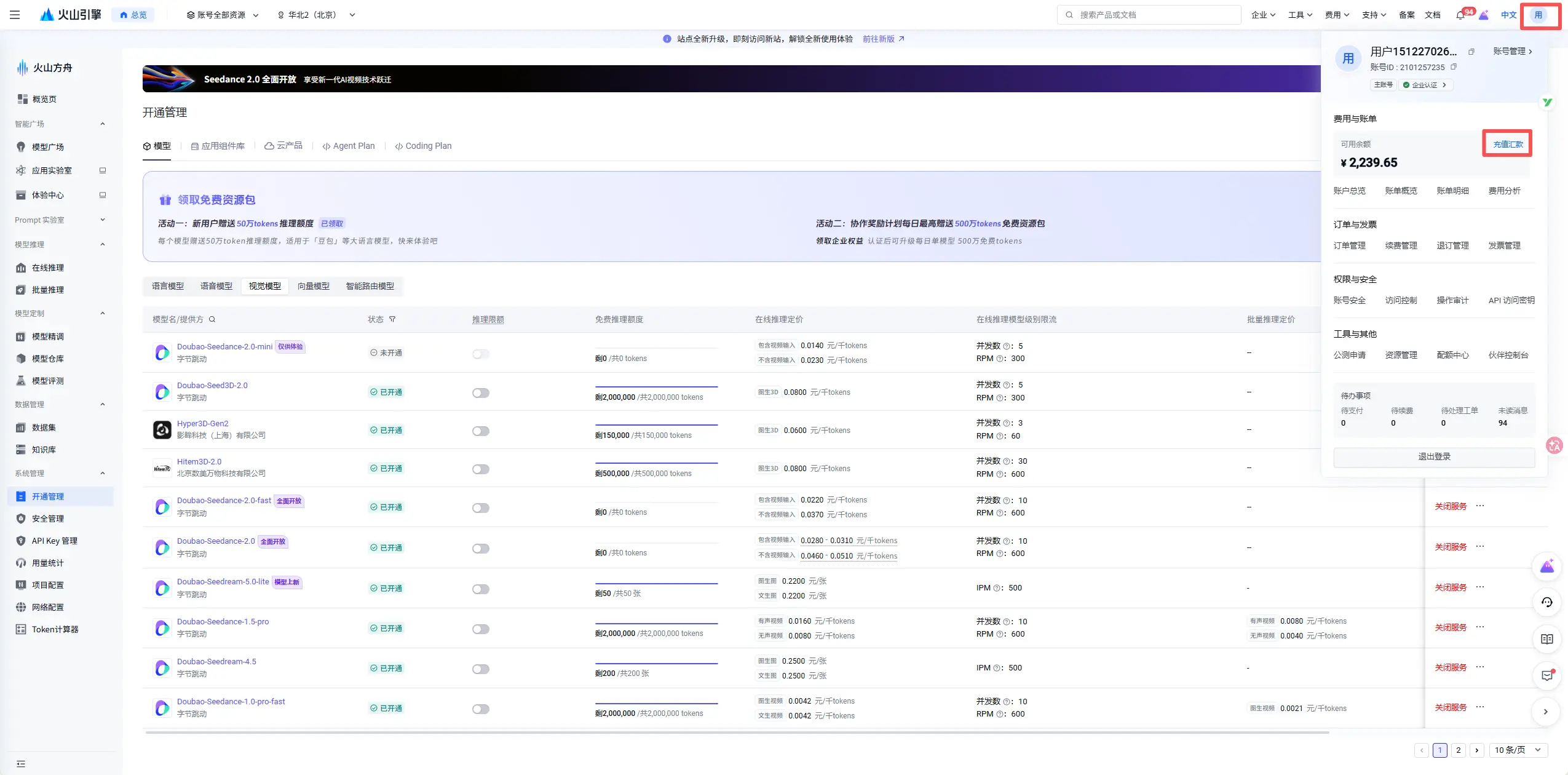Select the 向量模型 category tab
The width and height of the screenshot is (1568, 775).
(x=314, y=286)
